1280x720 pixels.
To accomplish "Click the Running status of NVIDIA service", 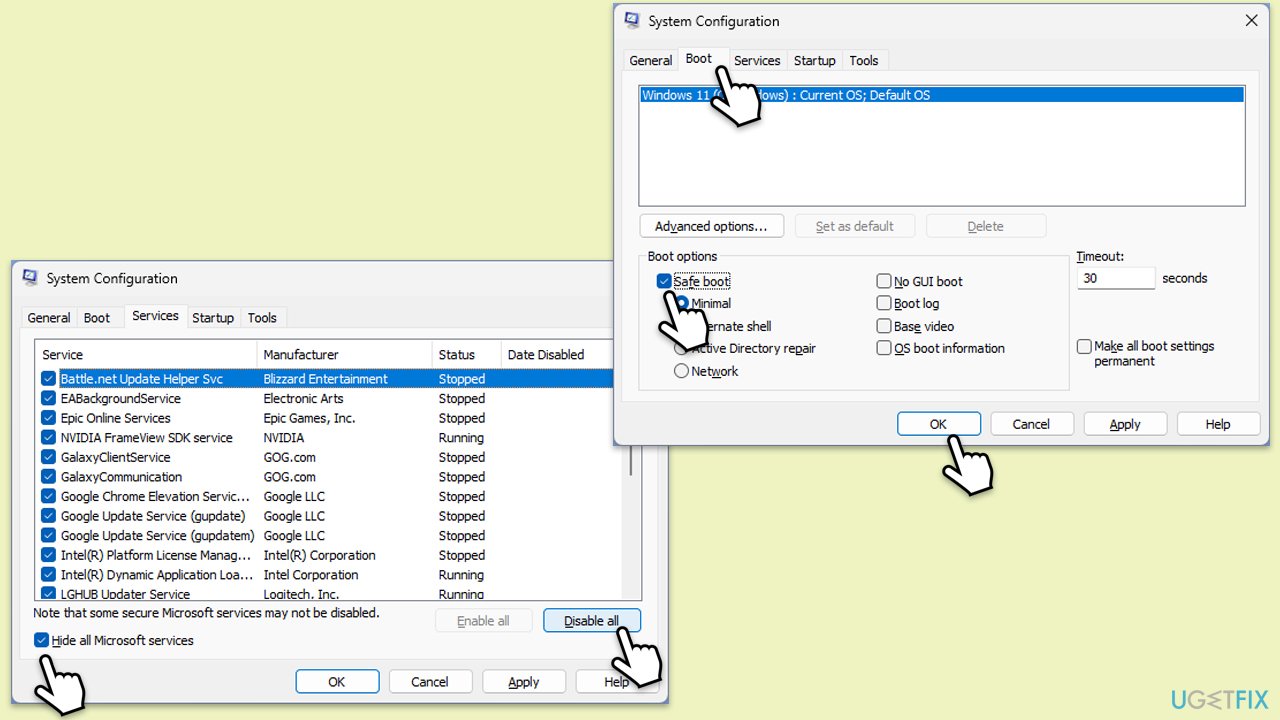I will pyautogui.click(x=461, y=437).
